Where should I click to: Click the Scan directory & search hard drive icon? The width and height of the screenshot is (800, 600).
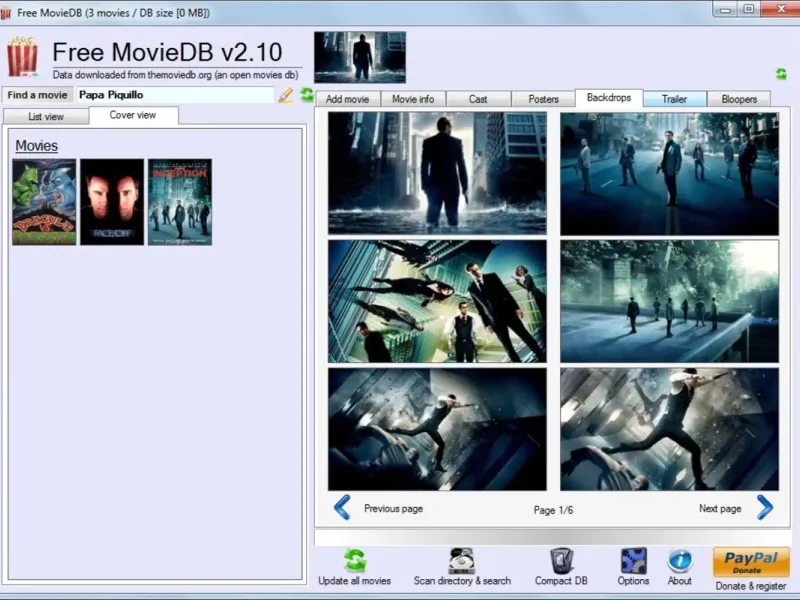coord(462,561)
